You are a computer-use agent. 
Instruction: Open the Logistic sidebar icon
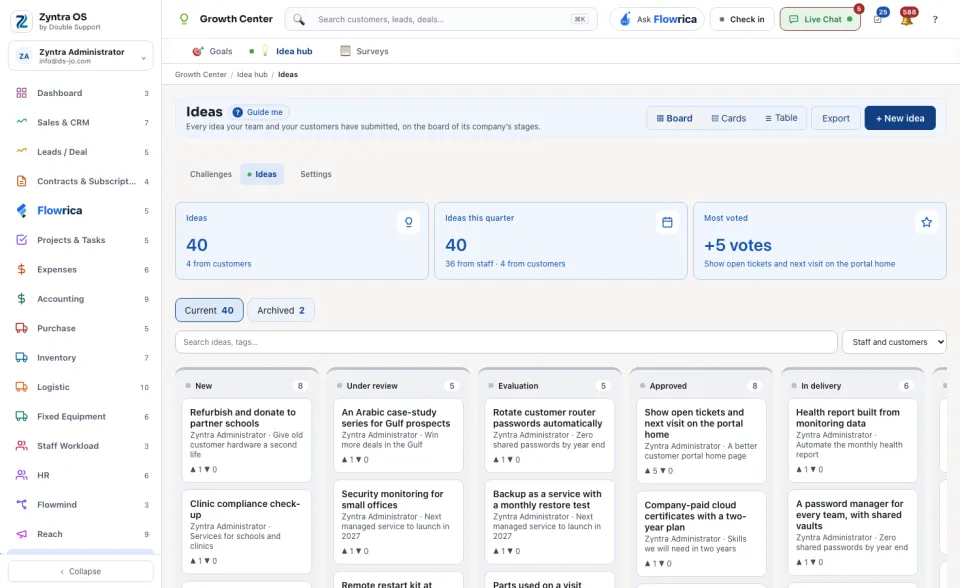click(21, 387)
